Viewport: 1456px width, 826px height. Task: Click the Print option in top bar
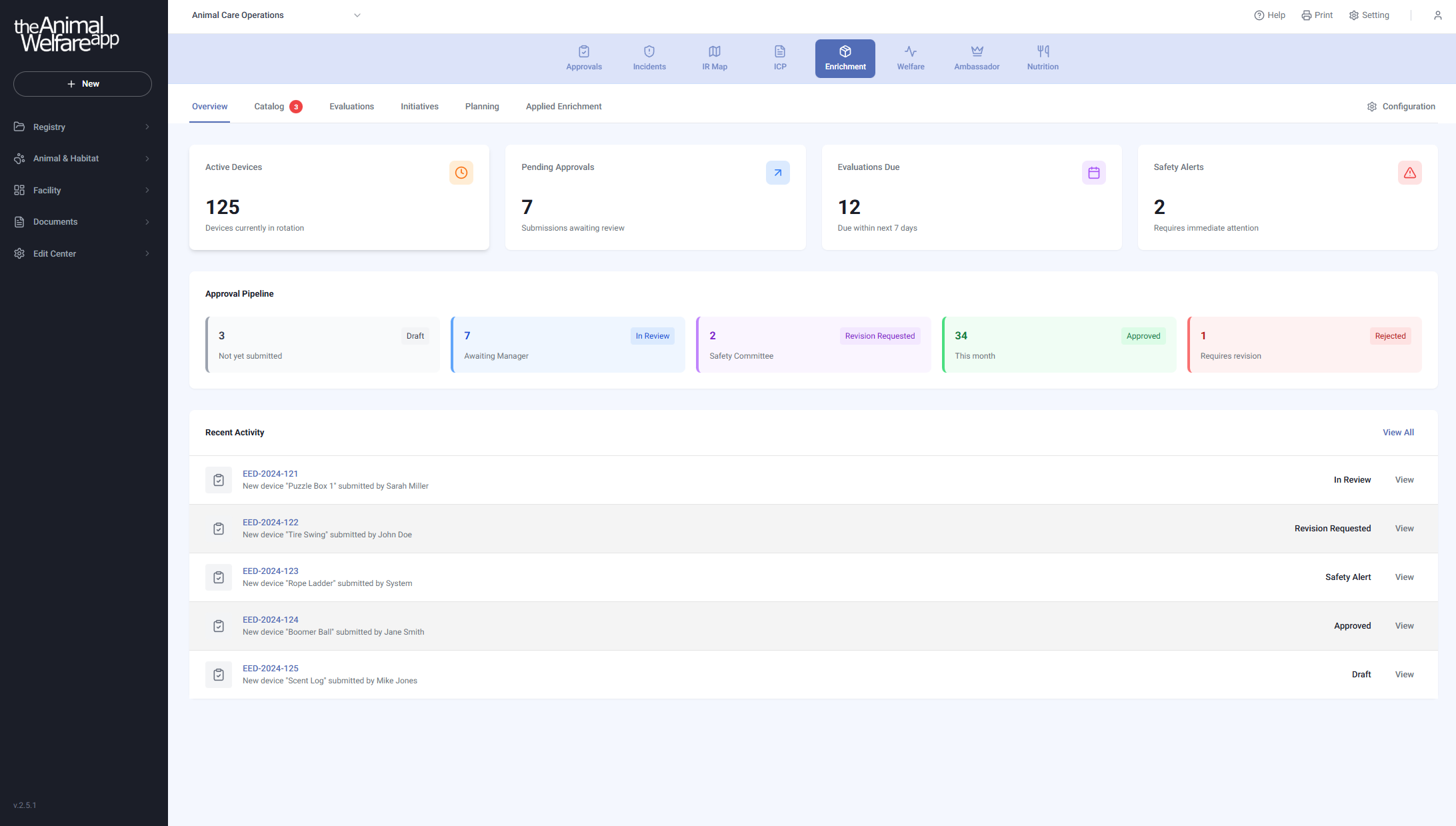(1317, 15)
